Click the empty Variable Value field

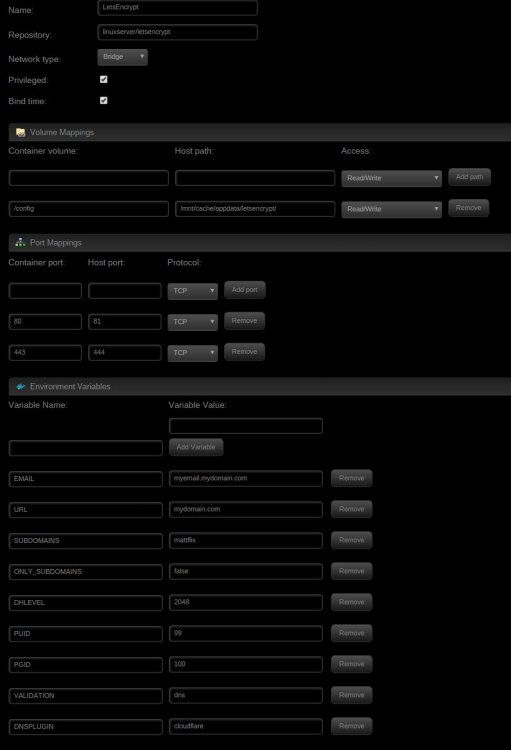pyautogui.click(x=246, y=426)
